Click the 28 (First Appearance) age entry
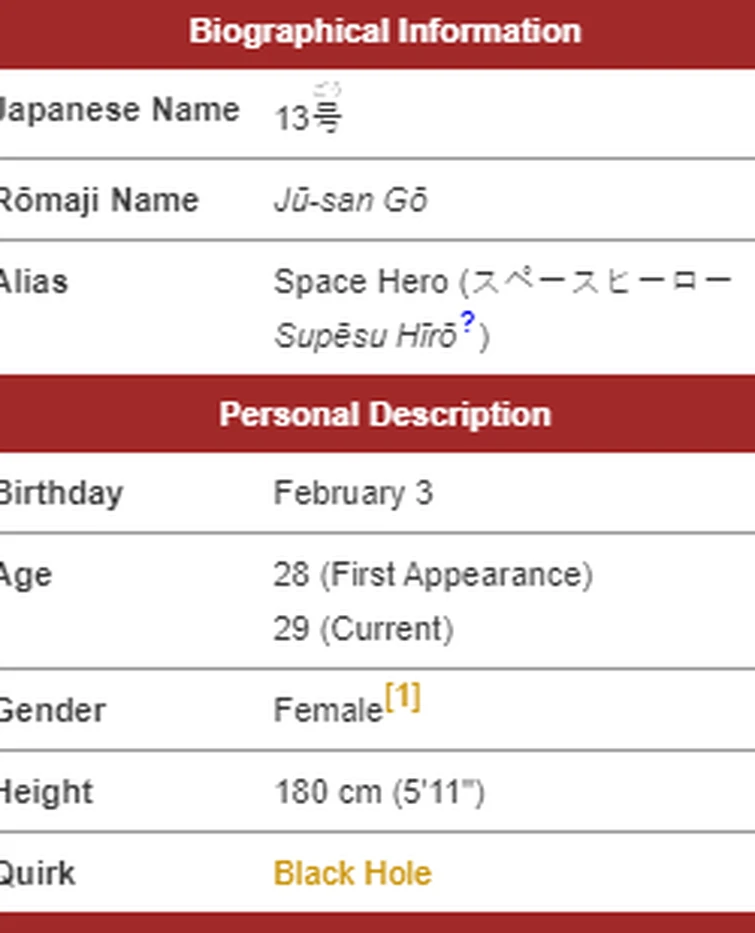 click(x=433, y=575)
